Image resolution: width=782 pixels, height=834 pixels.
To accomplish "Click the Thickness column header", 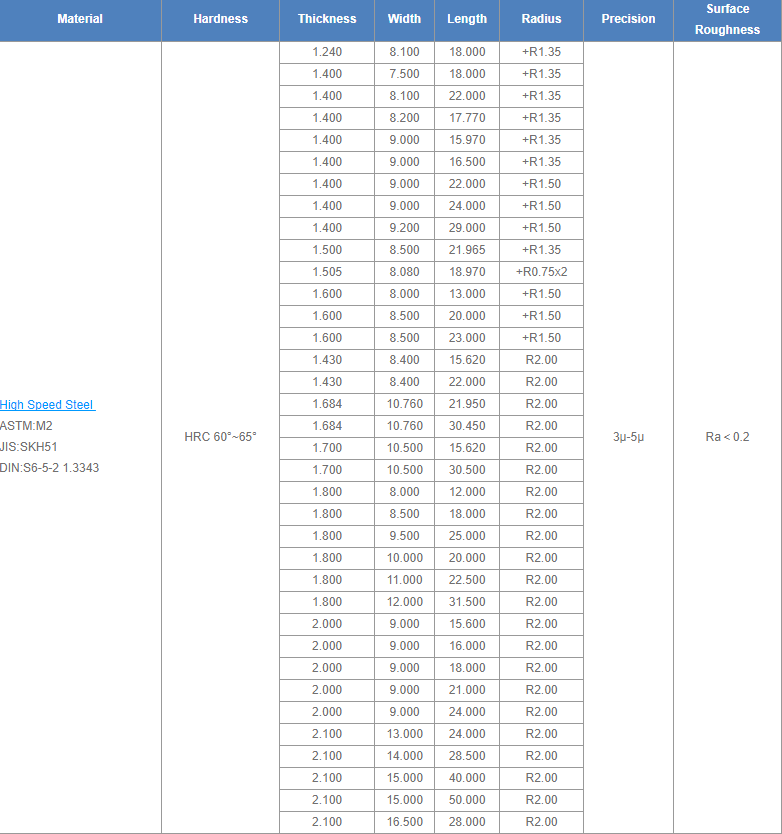I will click(x=327, y=19).
